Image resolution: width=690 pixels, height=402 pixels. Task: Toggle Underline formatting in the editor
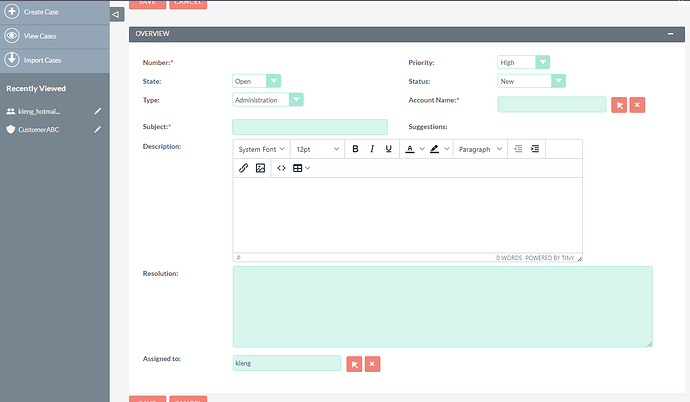pyautogui.click(x=389, y=149)
